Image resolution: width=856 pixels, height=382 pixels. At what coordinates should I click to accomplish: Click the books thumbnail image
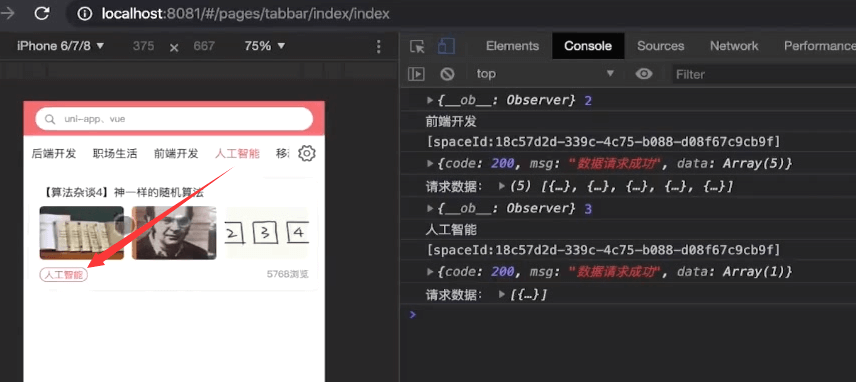[82, 233]
